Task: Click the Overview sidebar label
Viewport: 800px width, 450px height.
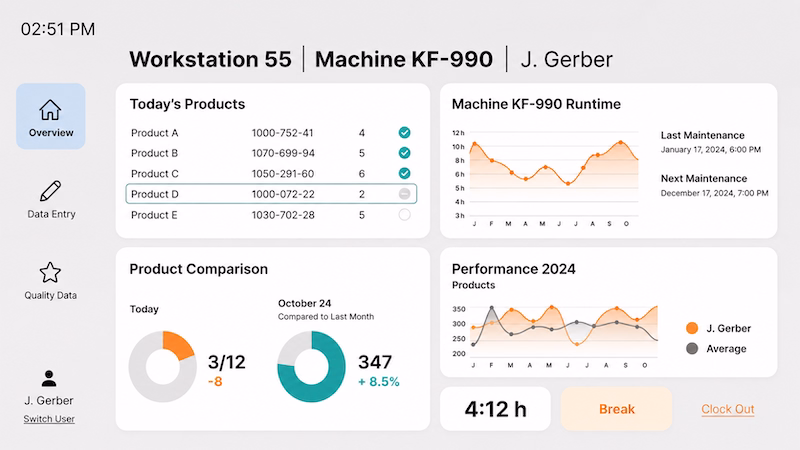Action: (51, 133)
